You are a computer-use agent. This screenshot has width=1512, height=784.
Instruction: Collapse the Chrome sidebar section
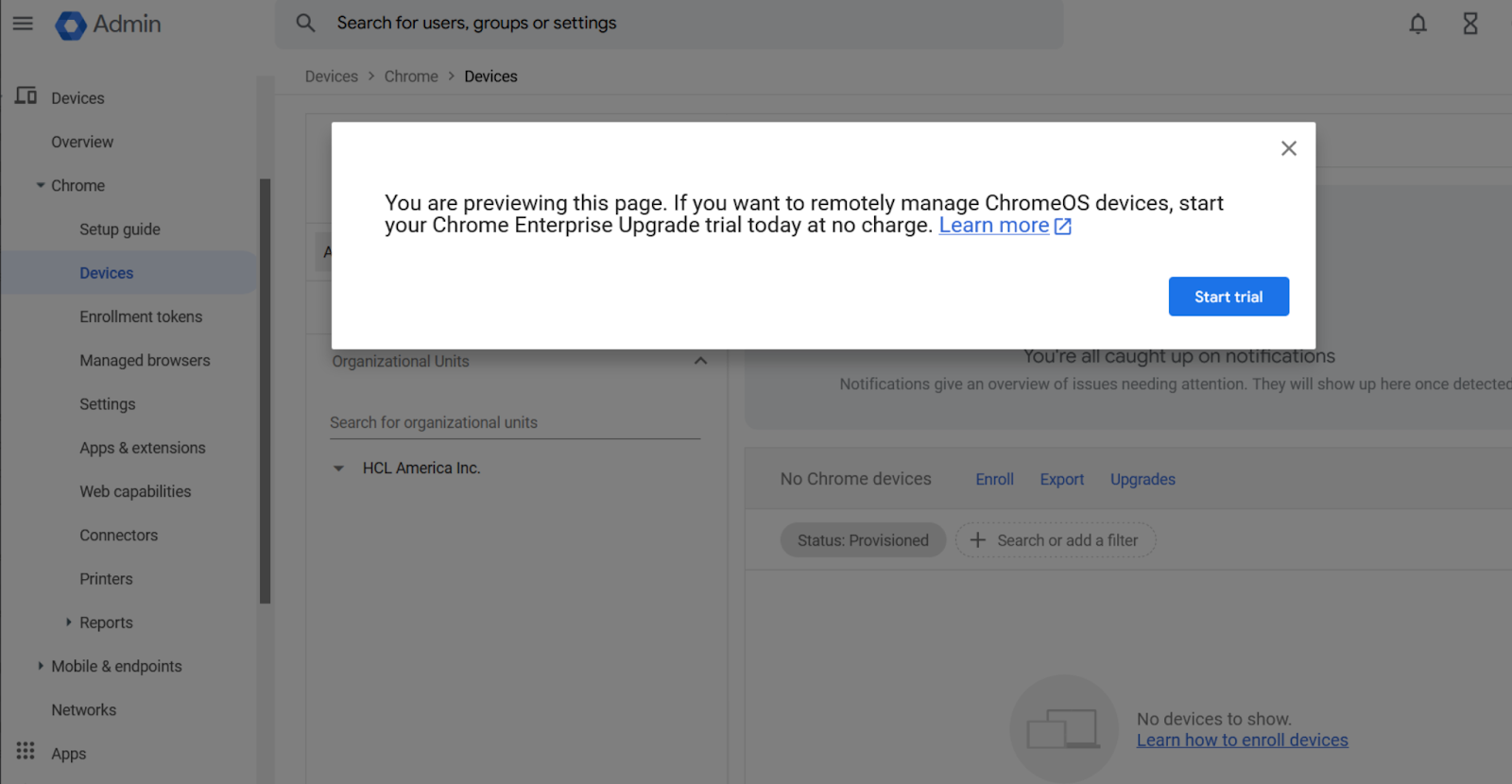click(x=41, y=185)
